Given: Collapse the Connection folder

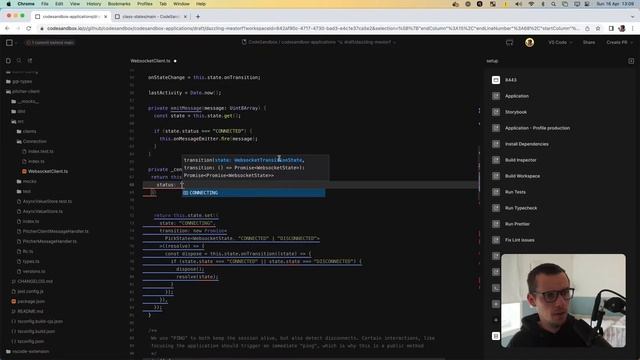Looking at the screenshot, I should [x=31, y=141].
